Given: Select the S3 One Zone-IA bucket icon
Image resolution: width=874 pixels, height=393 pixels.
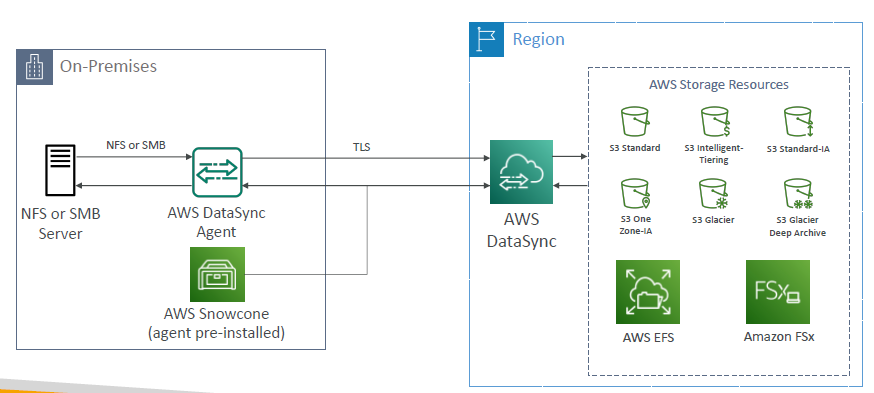Looking at the screenshot, I should pos(635,193).
